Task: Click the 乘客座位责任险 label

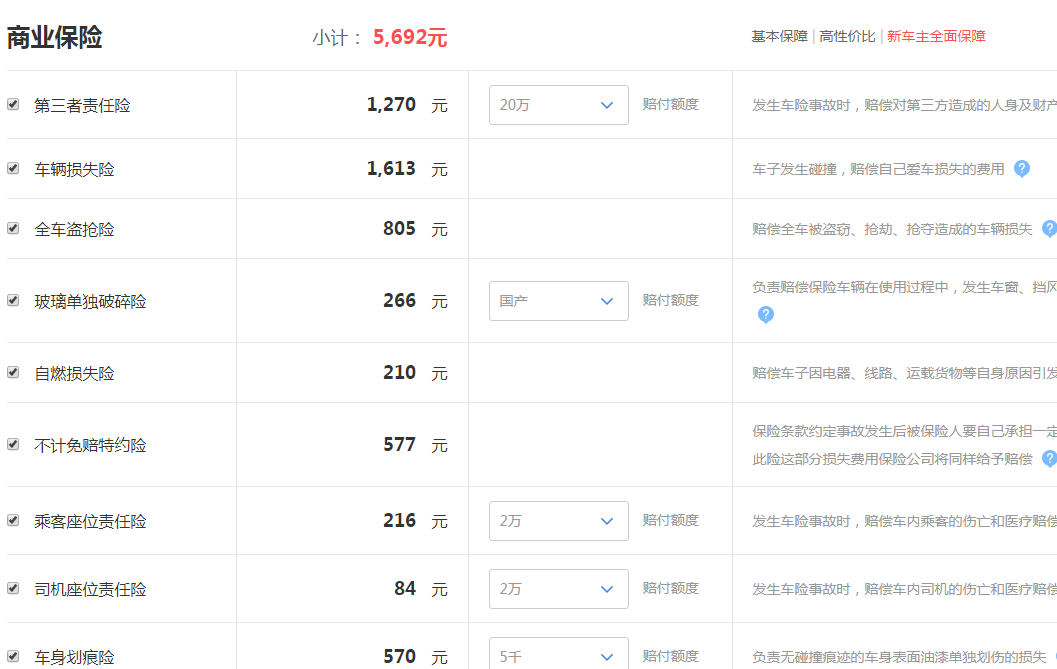Action: [x=90, y=521]
